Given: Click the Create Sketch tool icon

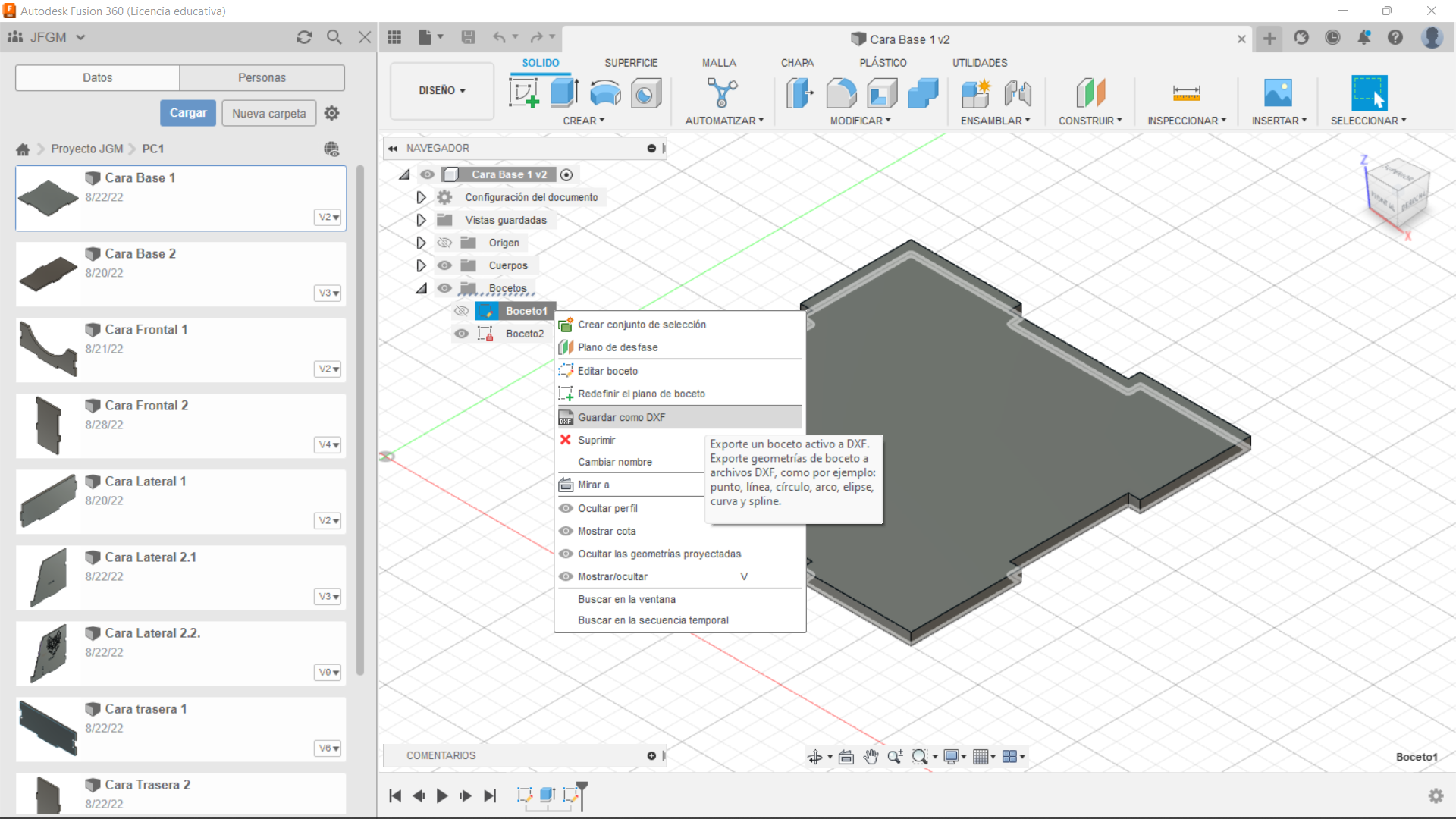Looking at the screenshot, I should click(x=523, y=93).
